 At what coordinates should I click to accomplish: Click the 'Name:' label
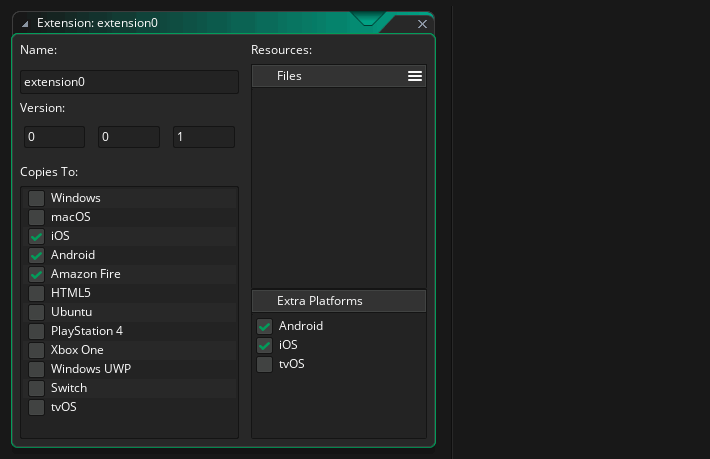coord(38,50)
